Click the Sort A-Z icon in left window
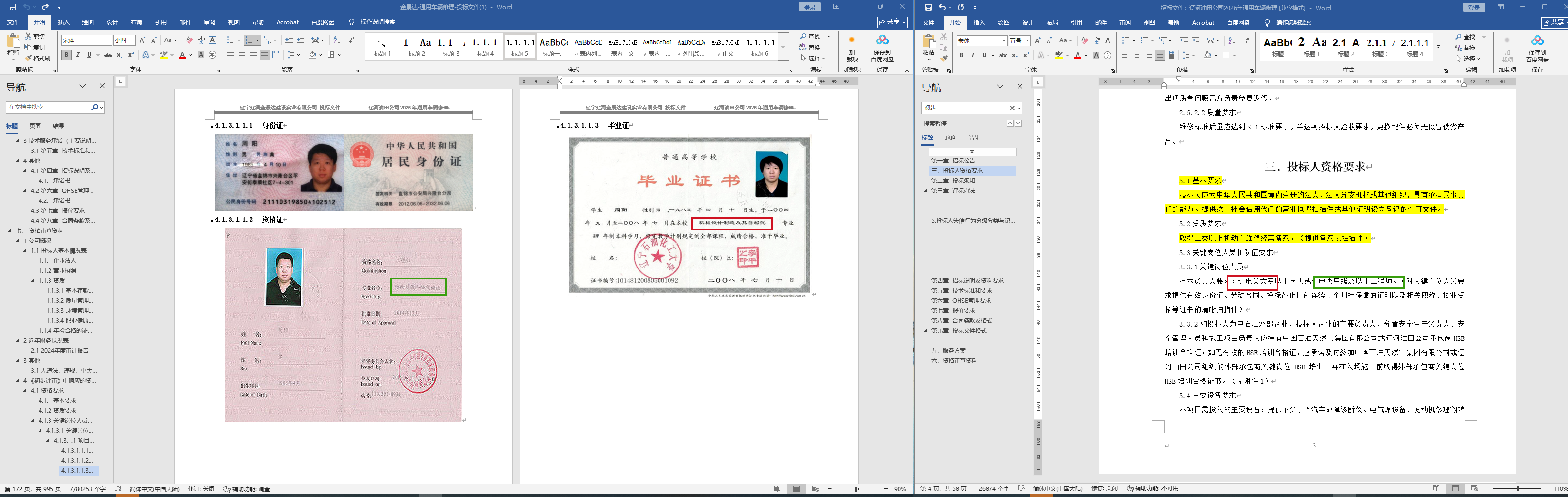This screenshot has height=497, width=1568. click(337, 40)
